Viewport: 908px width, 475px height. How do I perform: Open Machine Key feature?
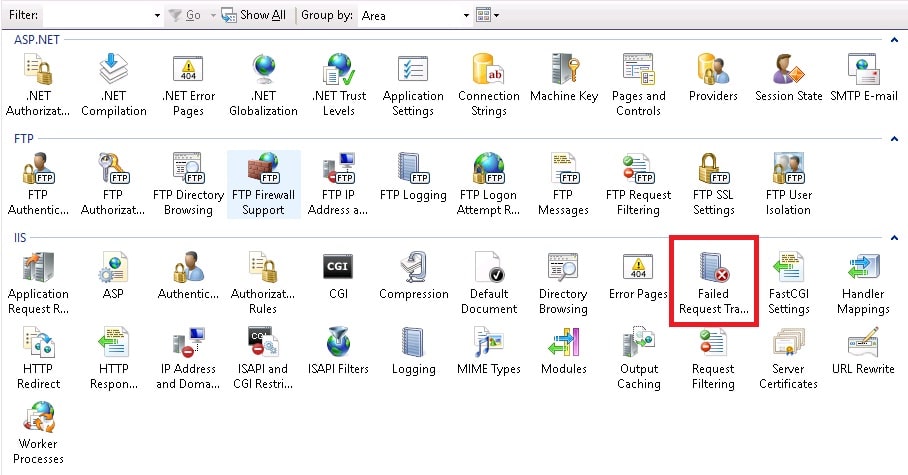tap(563, 78)
